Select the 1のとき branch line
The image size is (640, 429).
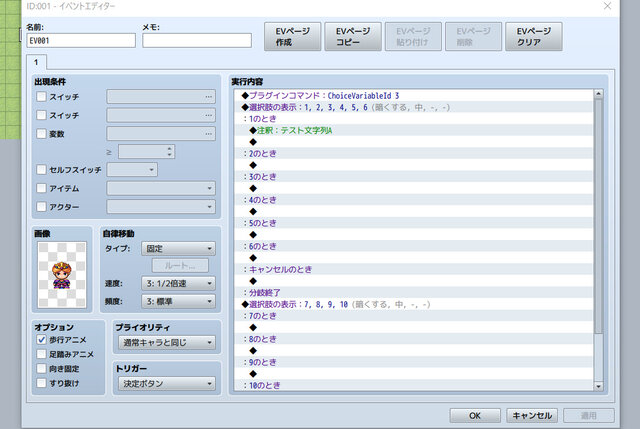[414, 119]
